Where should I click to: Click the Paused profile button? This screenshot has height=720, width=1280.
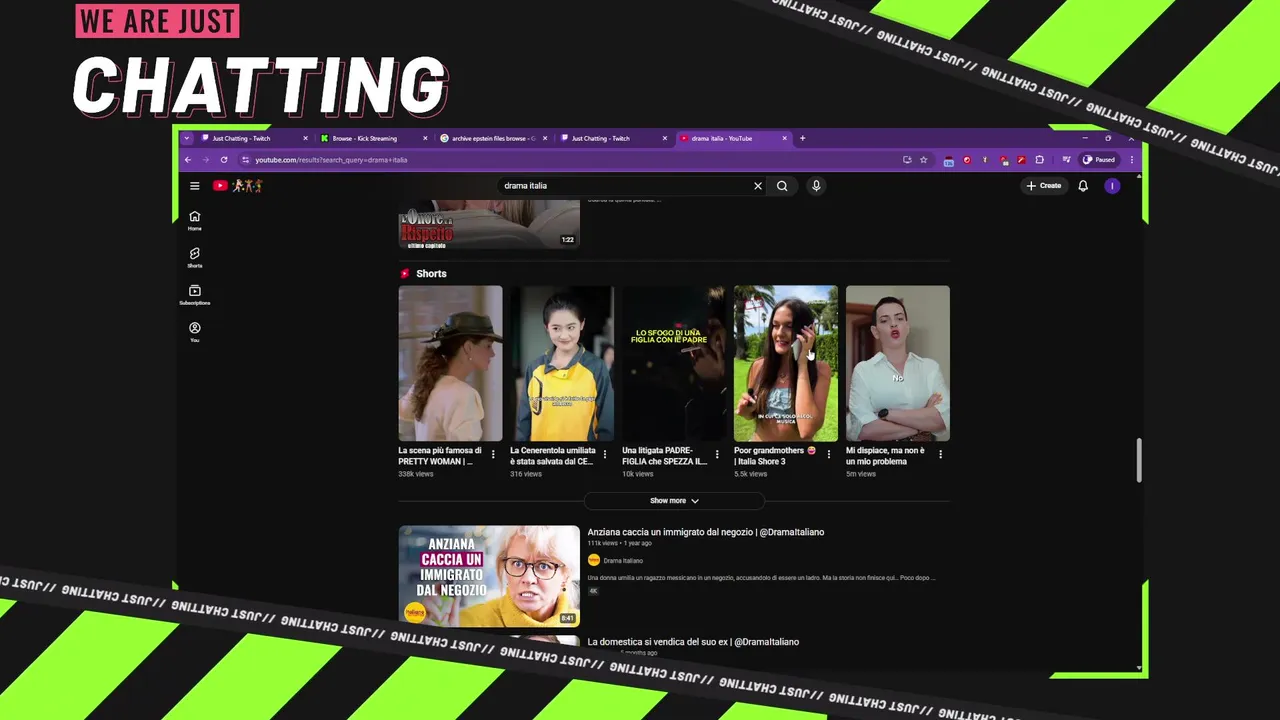(x=1099, y=160)
